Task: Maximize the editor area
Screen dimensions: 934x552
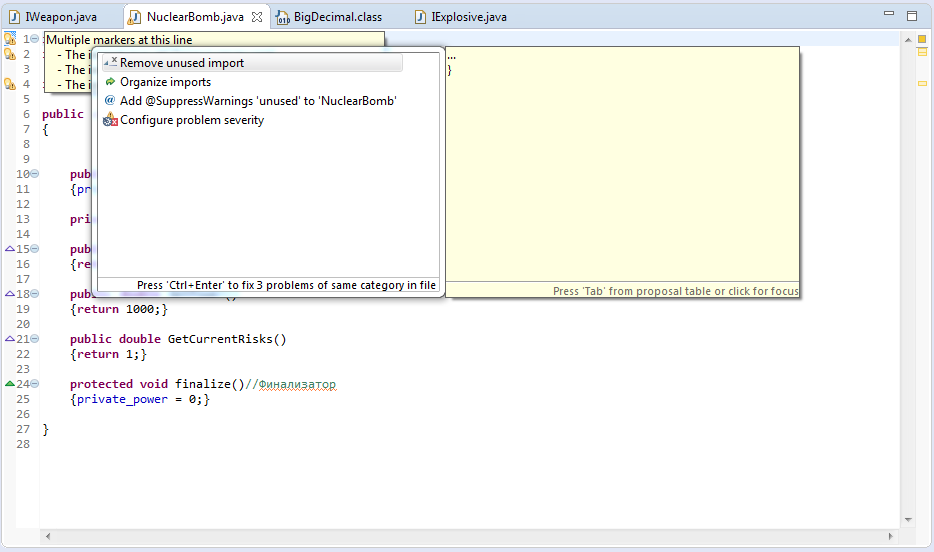Action: pyautogui.click(x=912, y=16)
